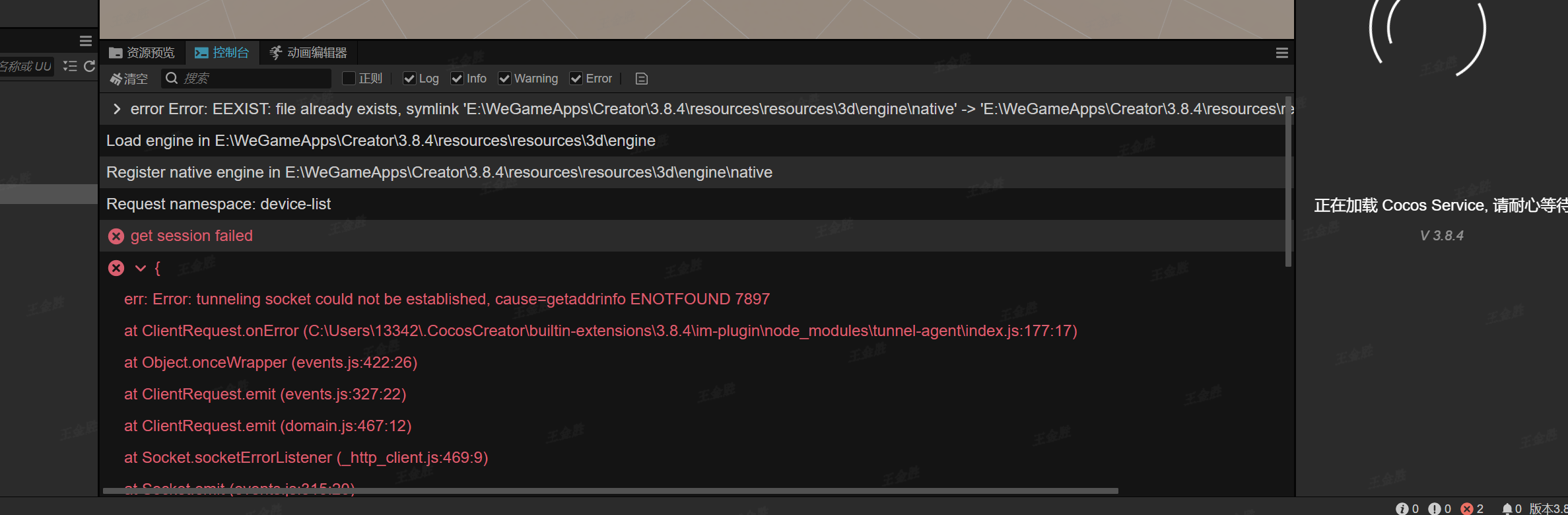The height and width of the screenshot is (515, 1568).
Task: Select the 'ClientRequest.emit (events.js:327:22)' line
Action: [x=265, y=394]
